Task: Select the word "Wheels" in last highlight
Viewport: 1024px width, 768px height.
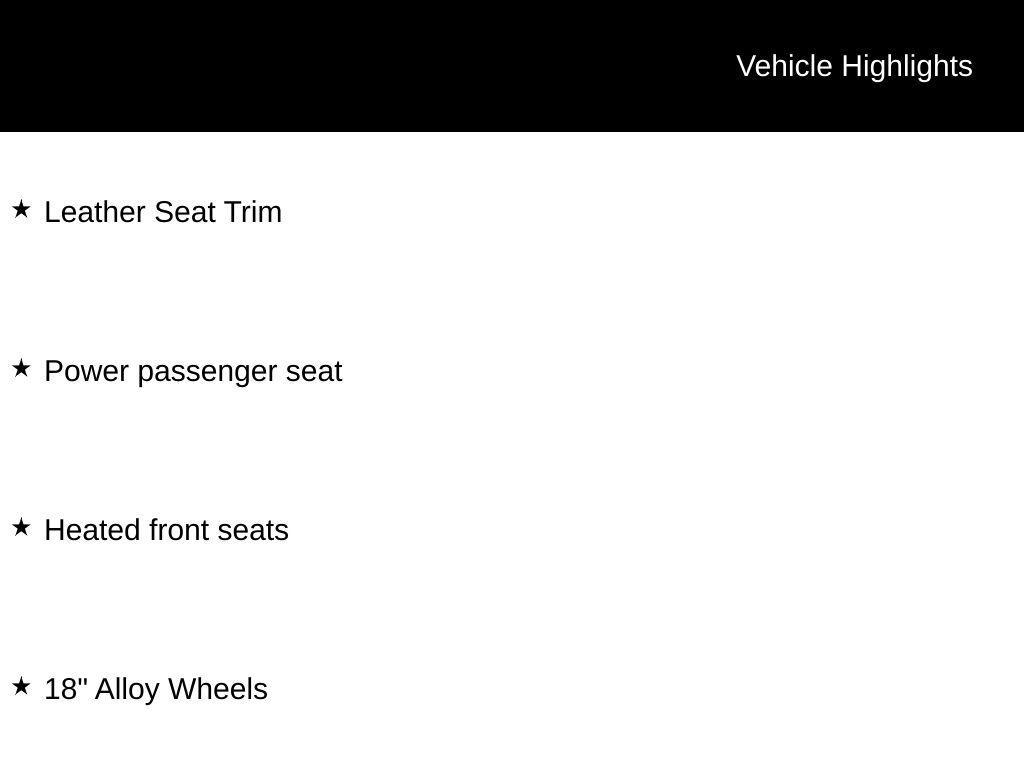Action: click(x=217, y=689)
